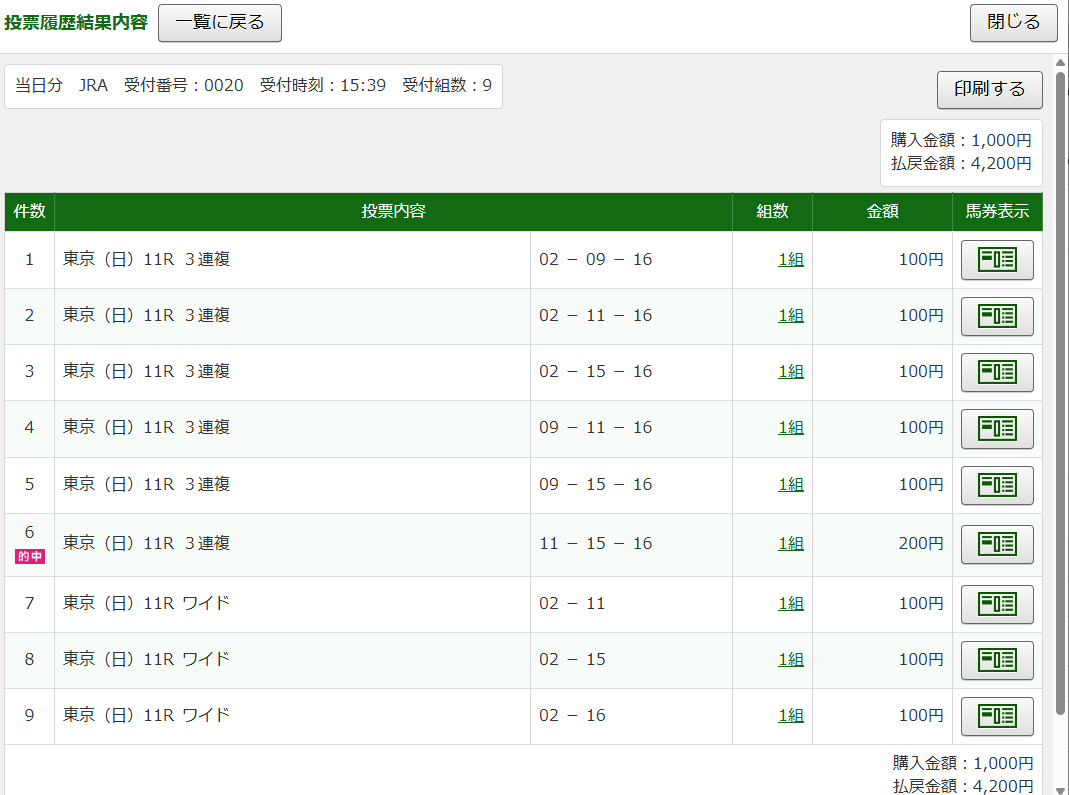1069x795 pixels.
Task: Show betting ticket for row 1 (02-09-16)
Action: pos(997,260)
